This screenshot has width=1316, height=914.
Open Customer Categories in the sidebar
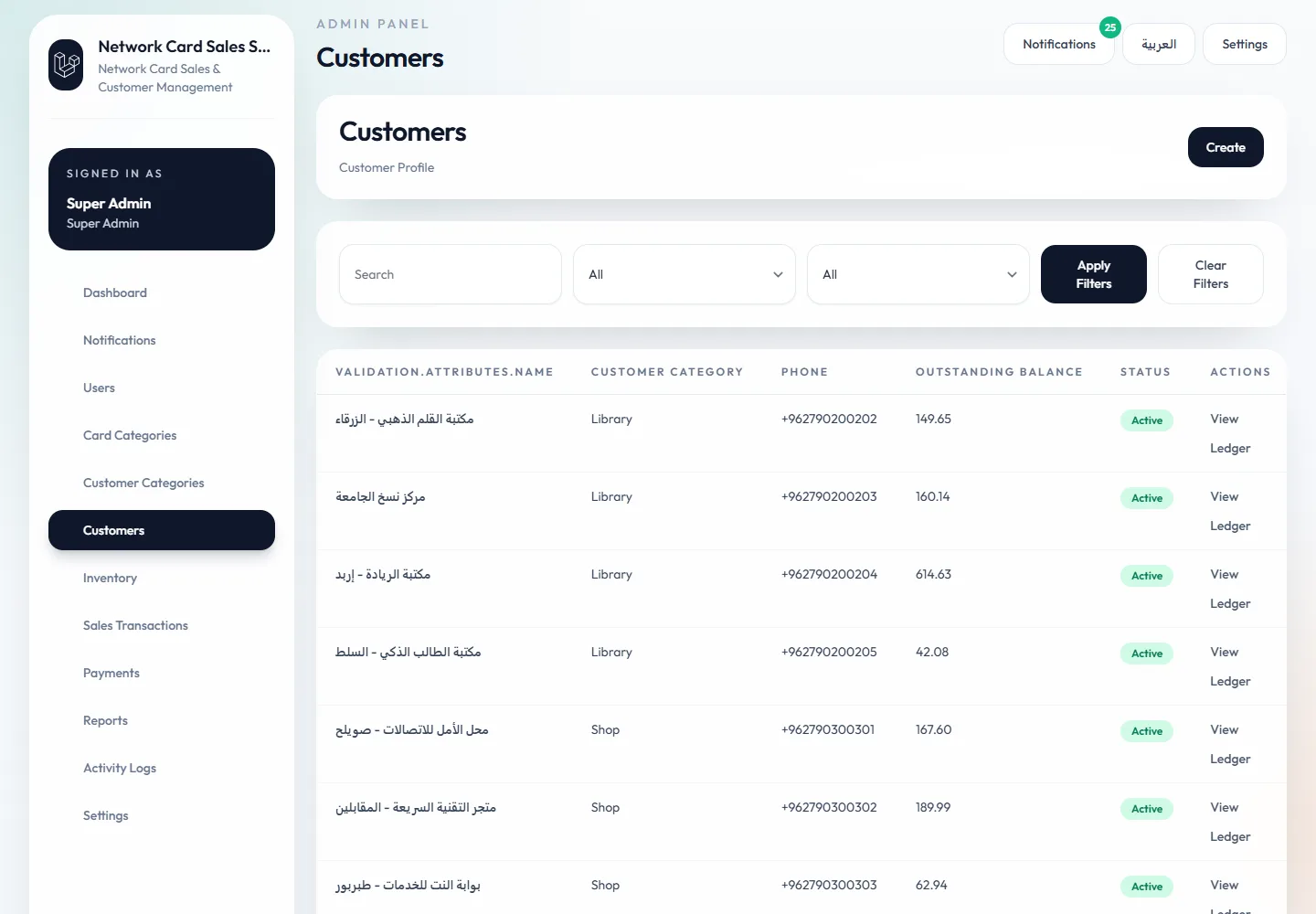point(162,483)
